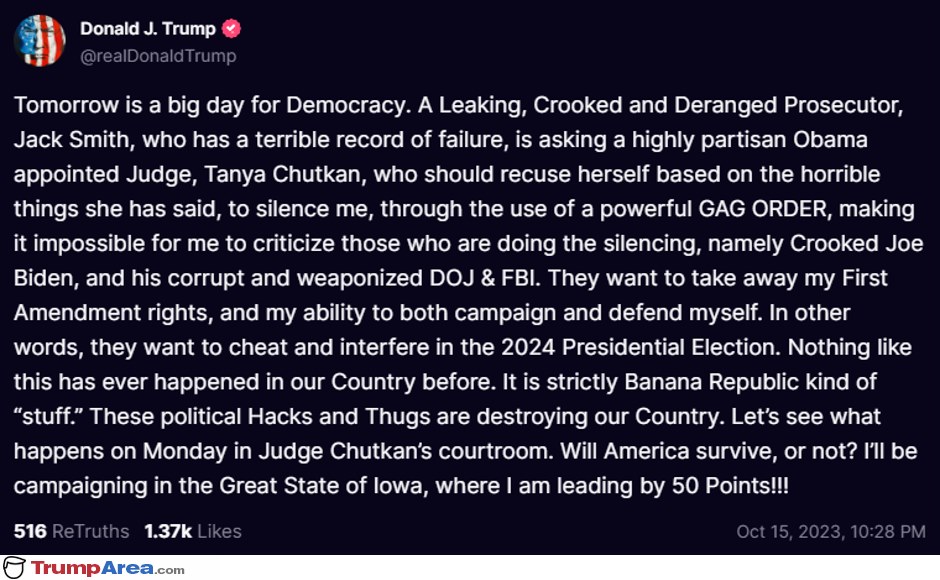Viewport: 940px width, 580px height.
Task: Click the TrumpArea mascot face icon
Action: pyautogui.click(x=14, y=567)
